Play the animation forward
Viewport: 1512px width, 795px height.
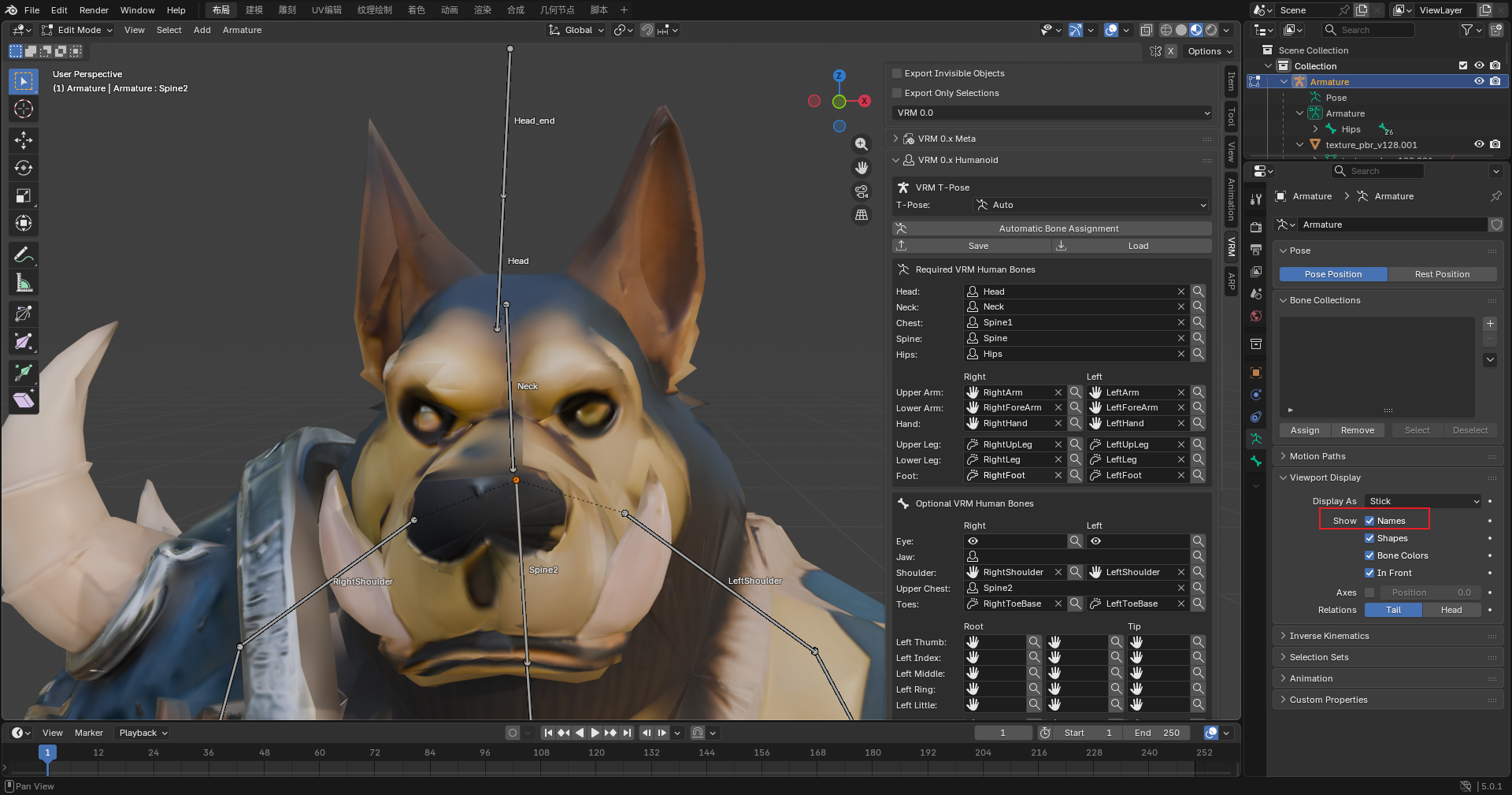coord(595,733)
